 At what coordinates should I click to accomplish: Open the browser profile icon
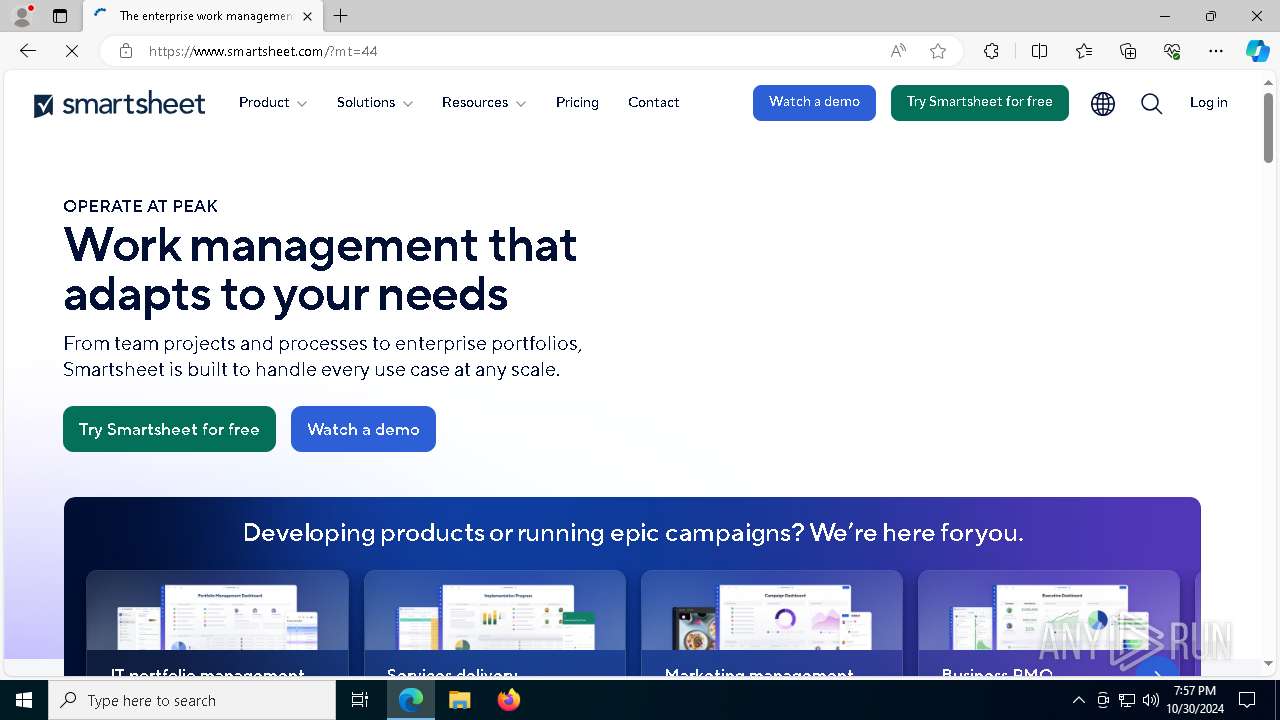pyautogui.click(x=22, y=16)
